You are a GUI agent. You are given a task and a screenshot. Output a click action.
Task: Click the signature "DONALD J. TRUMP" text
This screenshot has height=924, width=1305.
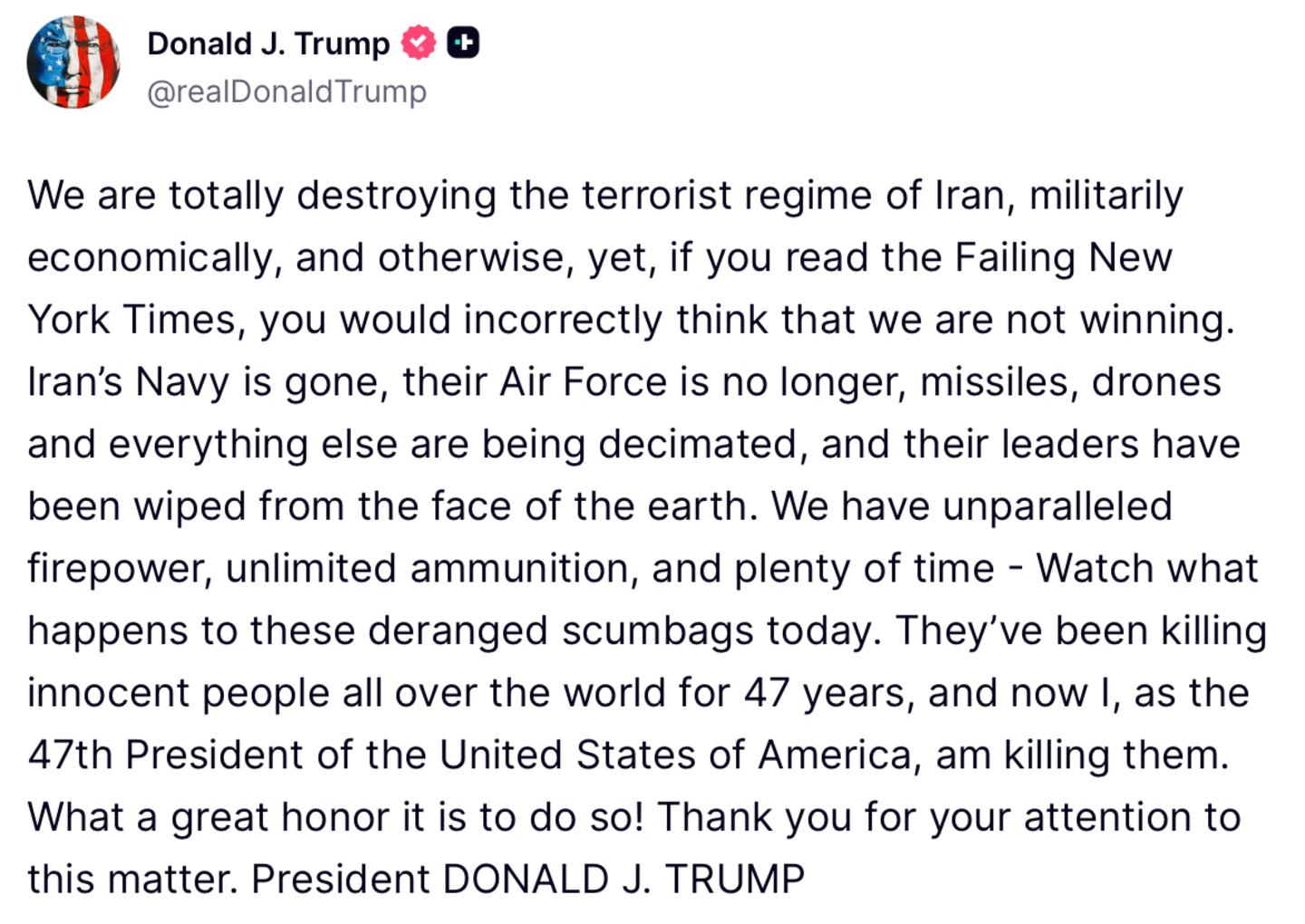pyautogui.click(x=623, y=879)
